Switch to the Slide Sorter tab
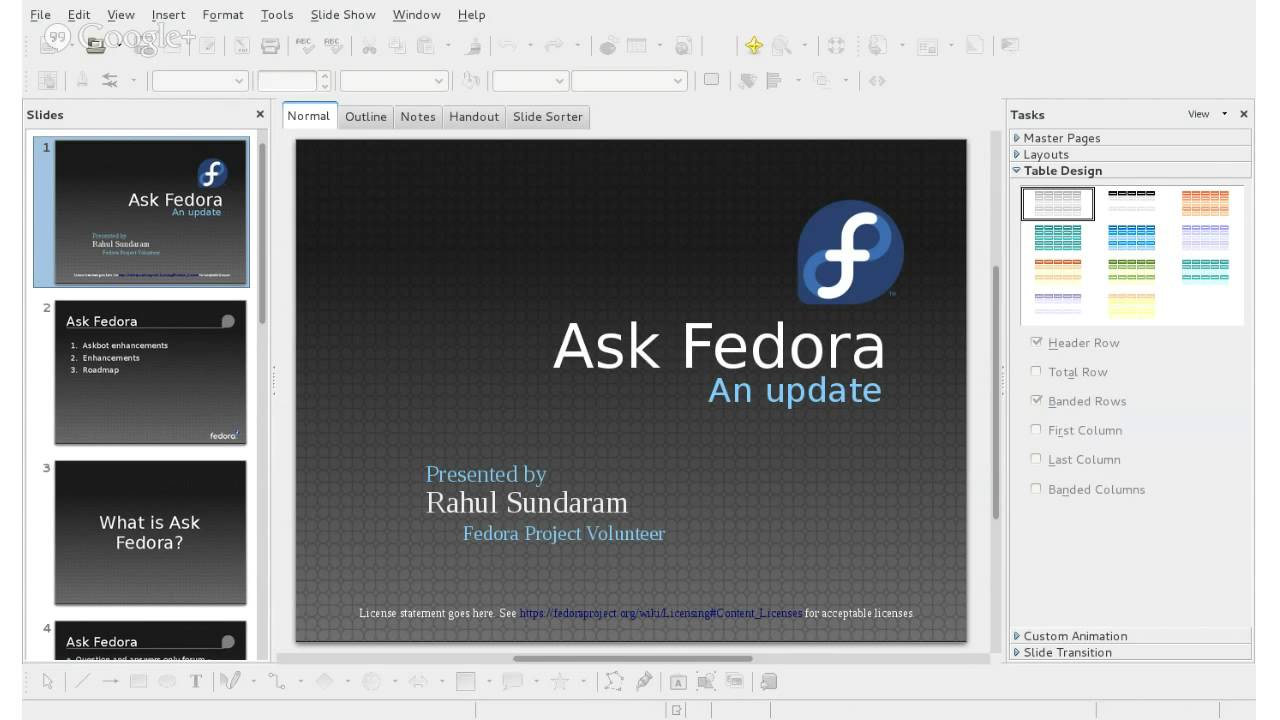Image resolution: width=1280 pixels, height=720 pixels. coord(548,117)
